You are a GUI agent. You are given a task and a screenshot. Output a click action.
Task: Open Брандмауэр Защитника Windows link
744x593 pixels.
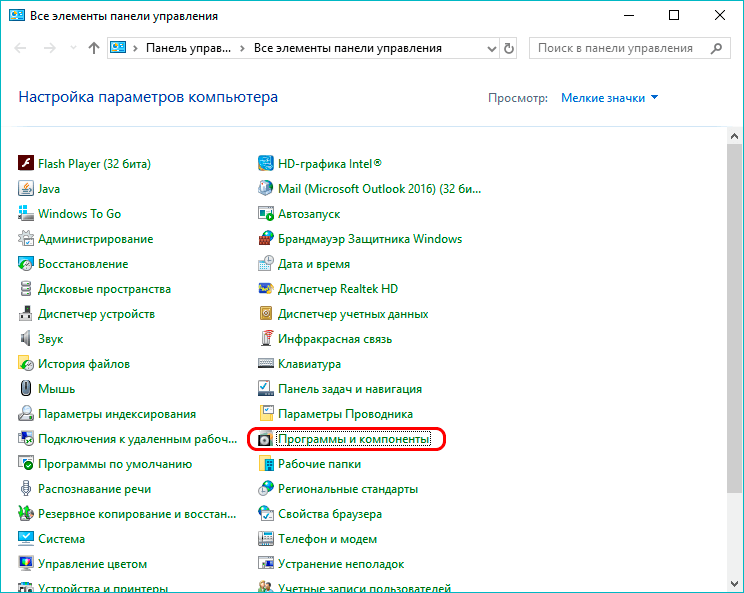370,238
